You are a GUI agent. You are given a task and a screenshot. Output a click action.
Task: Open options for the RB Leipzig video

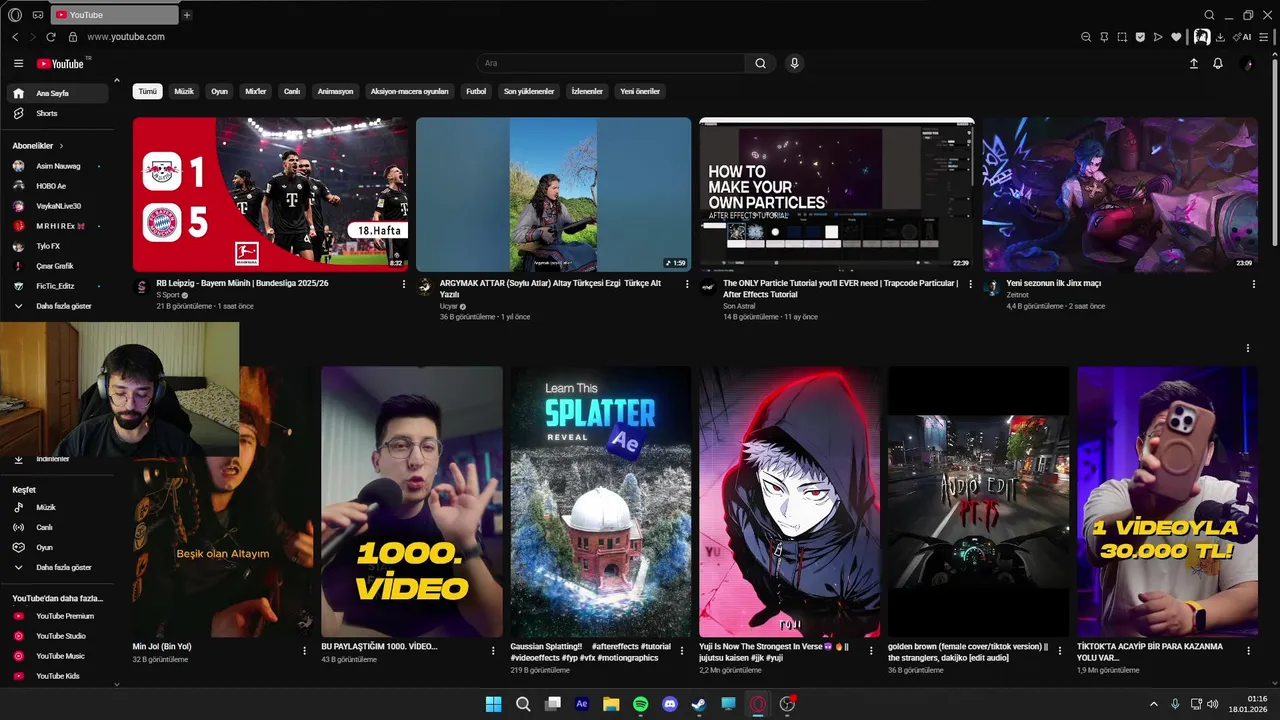404,284
